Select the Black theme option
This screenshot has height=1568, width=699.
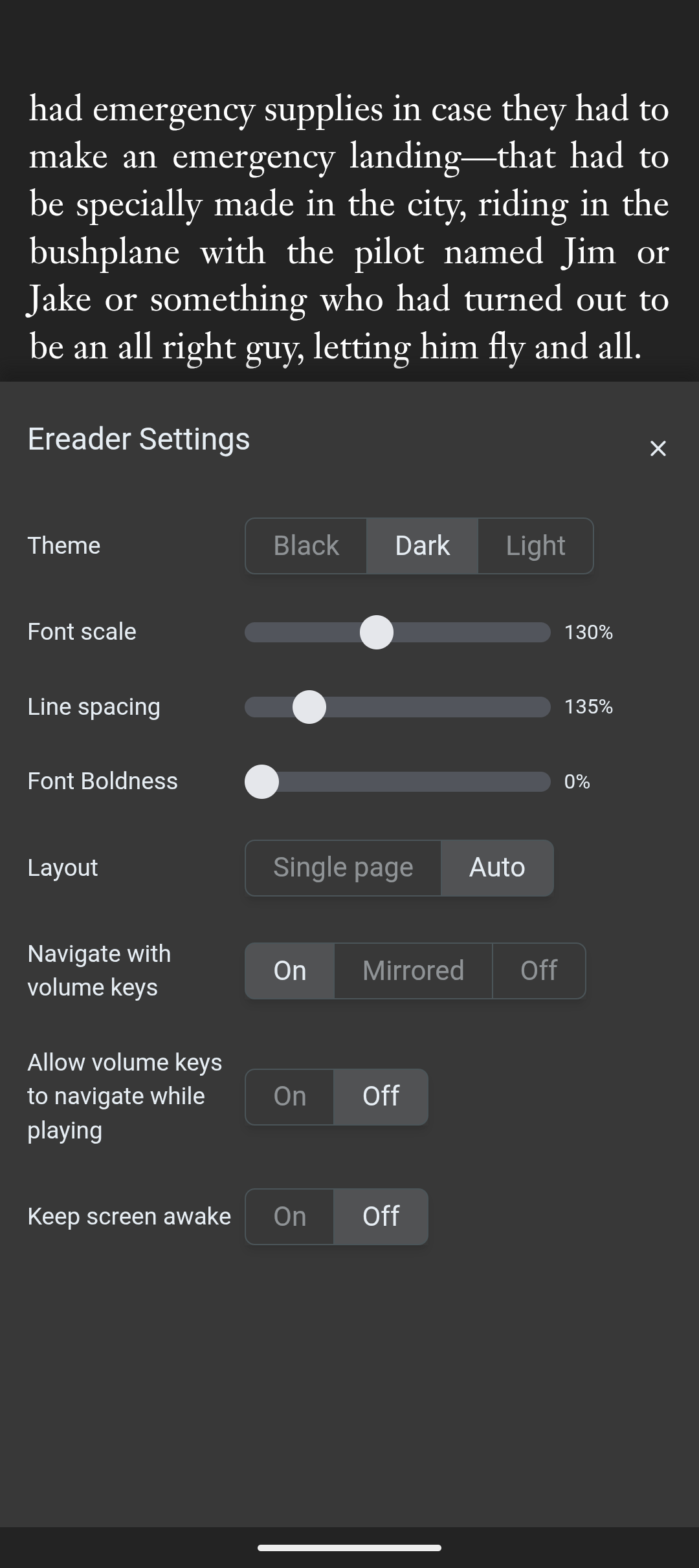tap(306, 546)
